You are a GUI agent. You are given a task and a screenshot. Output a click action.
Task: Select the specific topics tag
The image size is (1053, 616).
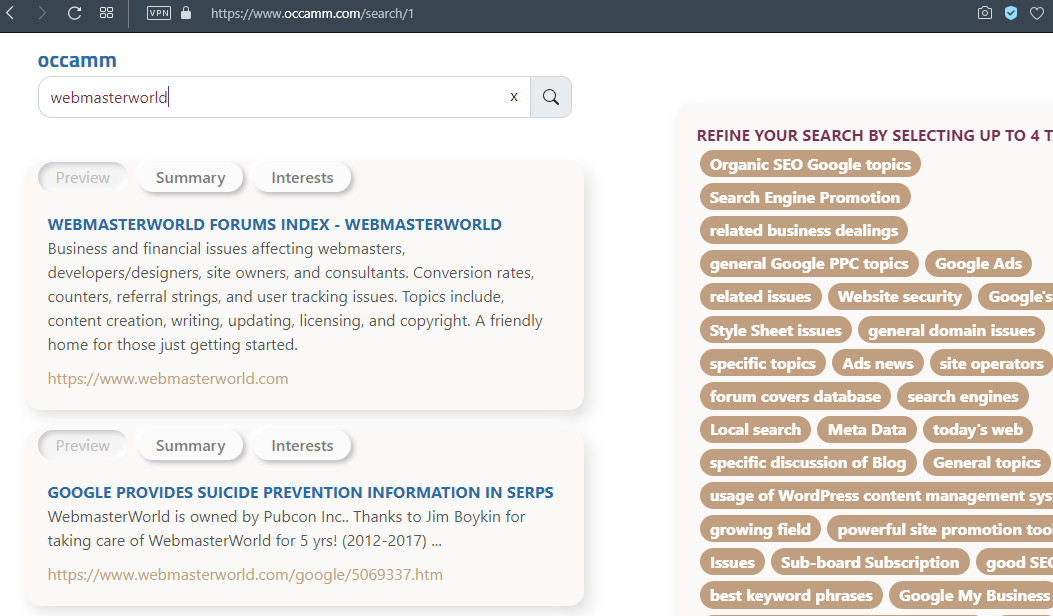click(x=763, y=363)
